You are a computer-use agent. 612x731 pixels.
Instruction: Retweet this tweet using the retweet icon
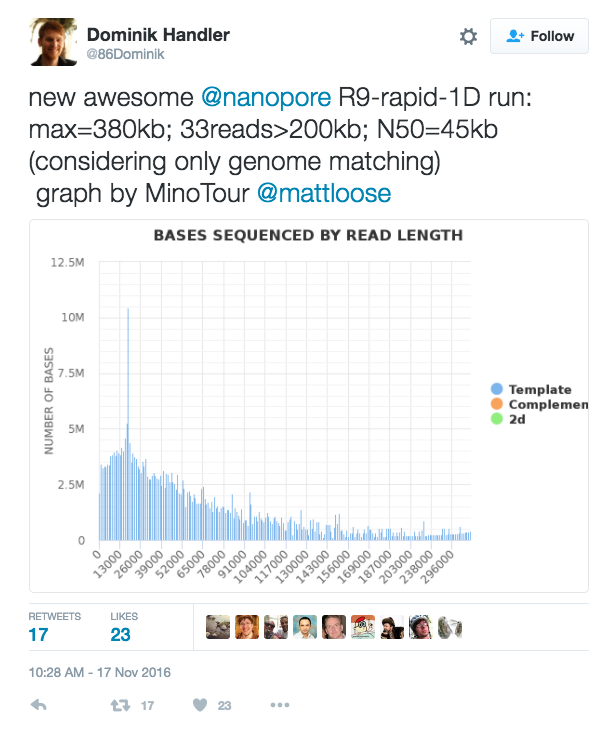pos(118,705)
